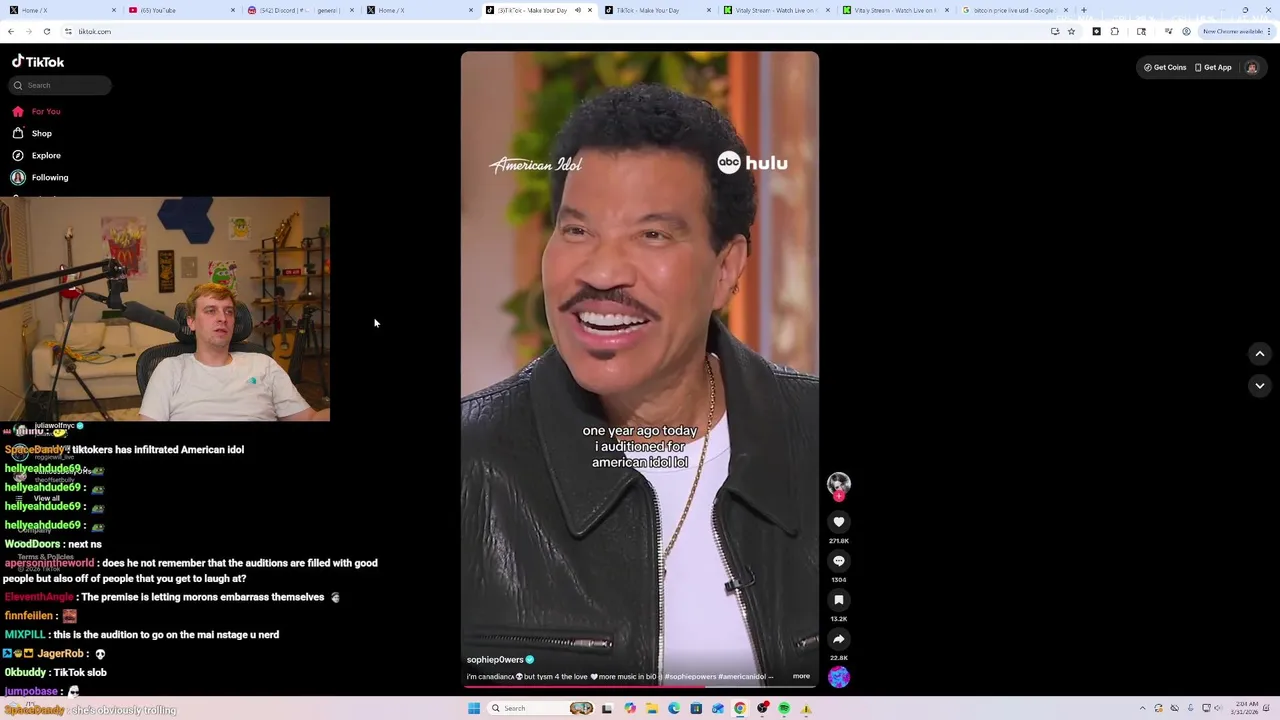Image resolution: width=1280 pixels, height=720 pixels.
Task: Open comments on the video
Action: (839, 561)
